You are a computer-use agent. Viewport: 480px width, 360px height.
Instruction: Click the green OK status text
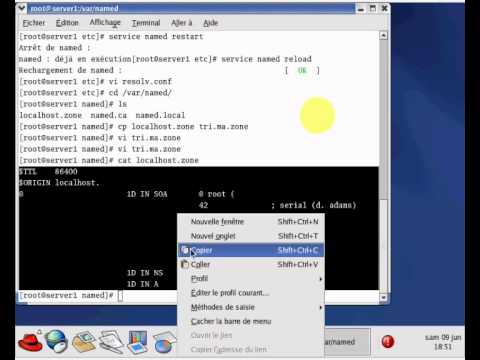pyautogui.click(x=302, y=70)
